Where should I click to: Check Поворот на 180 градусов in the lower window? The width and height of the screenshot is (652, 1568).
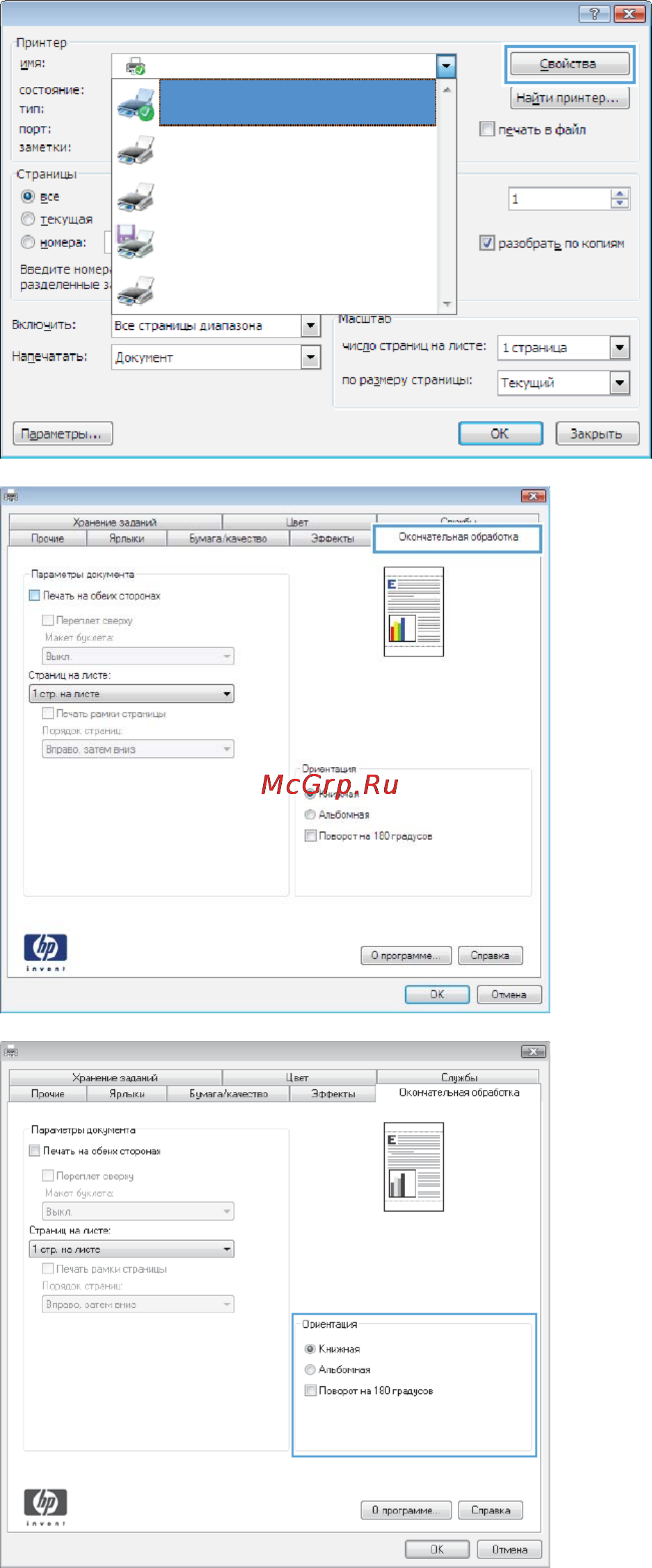(310, 1391)
